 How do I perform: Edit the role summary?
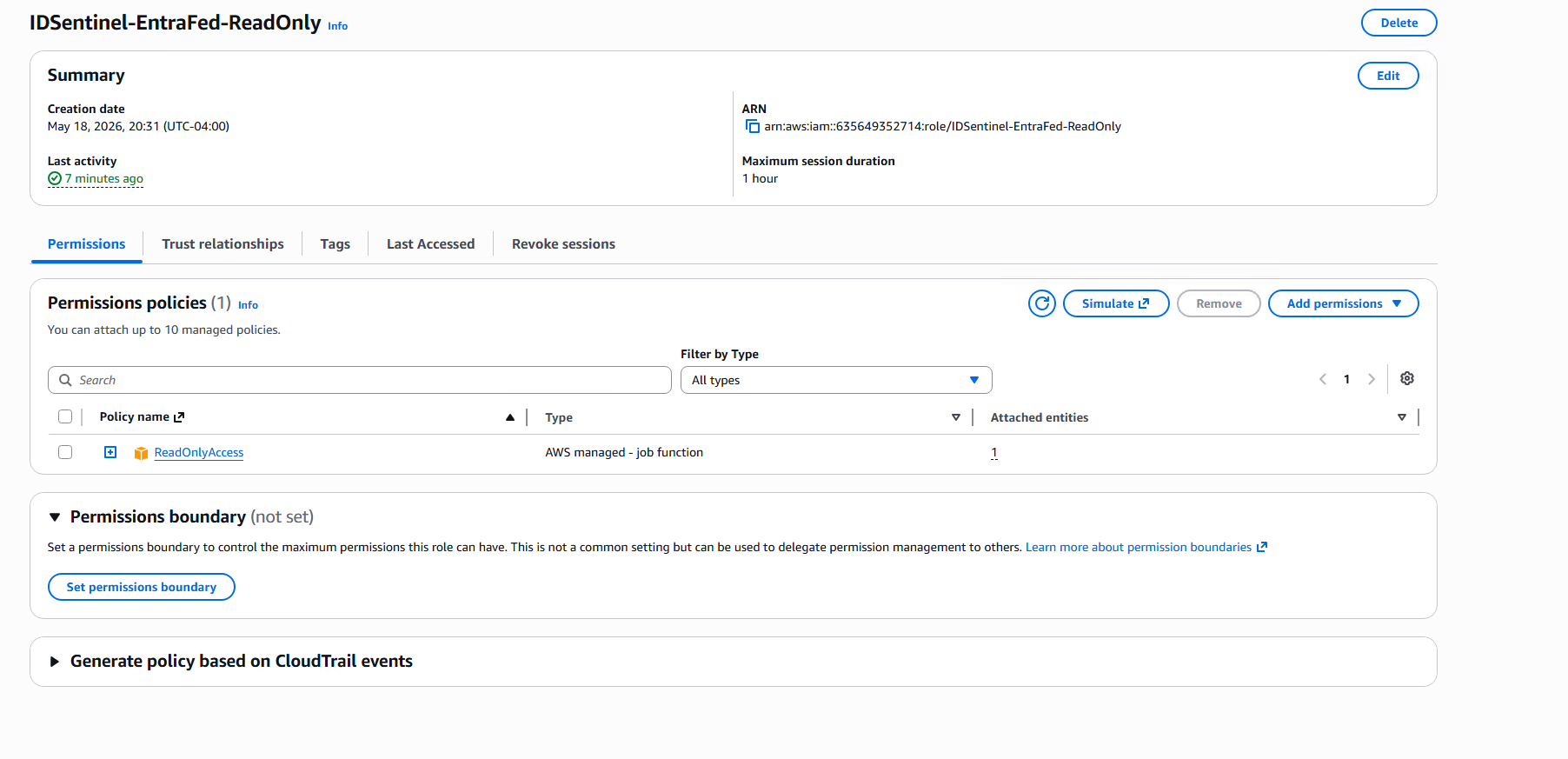(1388, 76)
